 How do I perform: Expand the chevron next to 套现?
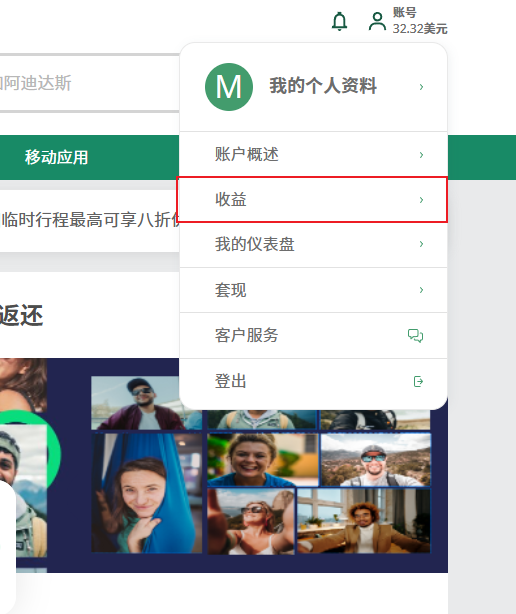(421, 290)
